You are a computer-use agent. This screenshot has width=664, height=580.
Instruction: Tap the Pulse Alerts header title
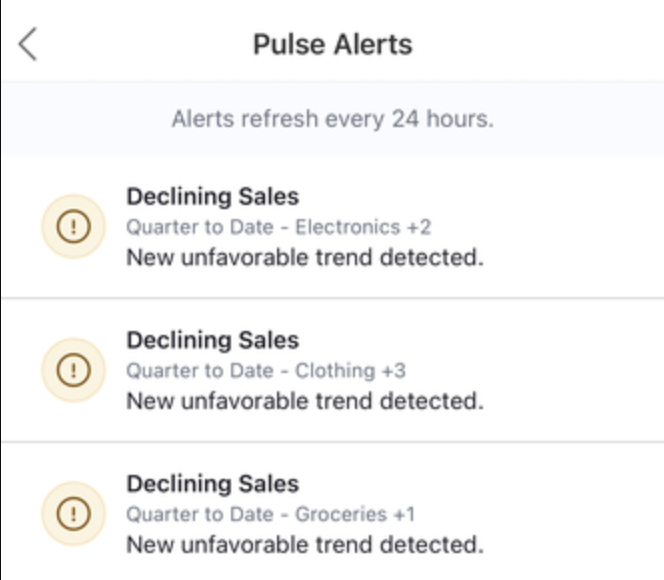[332, 45]
